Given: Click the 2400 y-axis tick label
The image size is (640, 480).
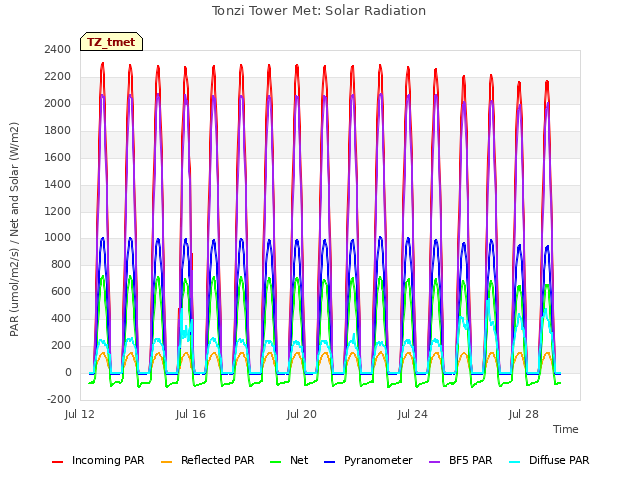Looking at the screenshot, I should pyautogui.click(x=58, y=49).
